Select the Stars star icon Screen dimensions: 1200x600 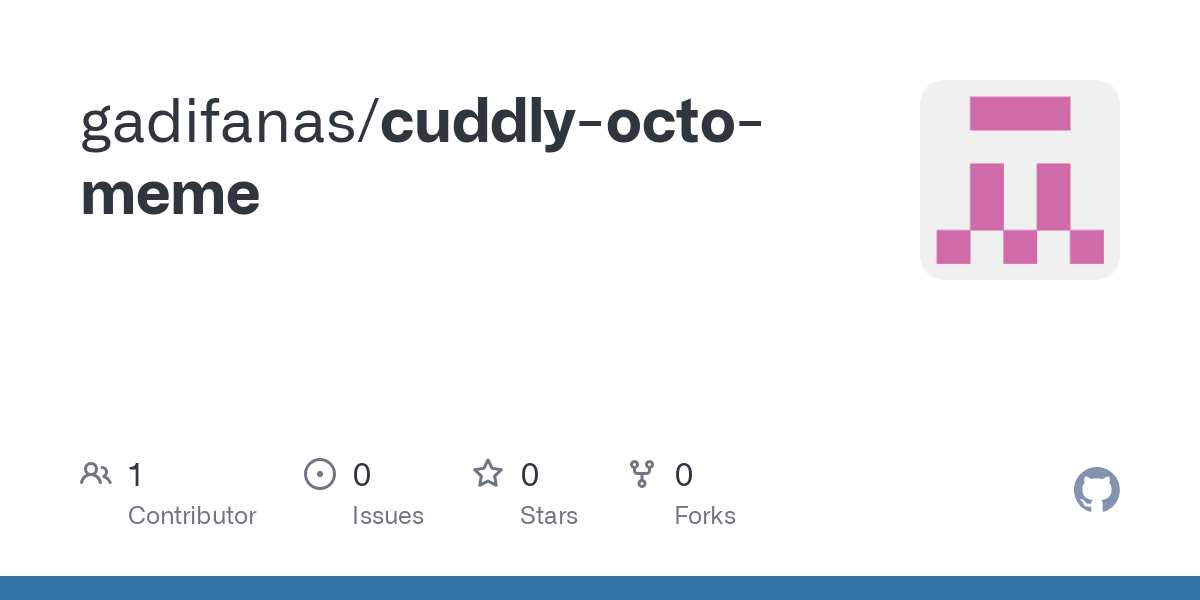(488, 473)
